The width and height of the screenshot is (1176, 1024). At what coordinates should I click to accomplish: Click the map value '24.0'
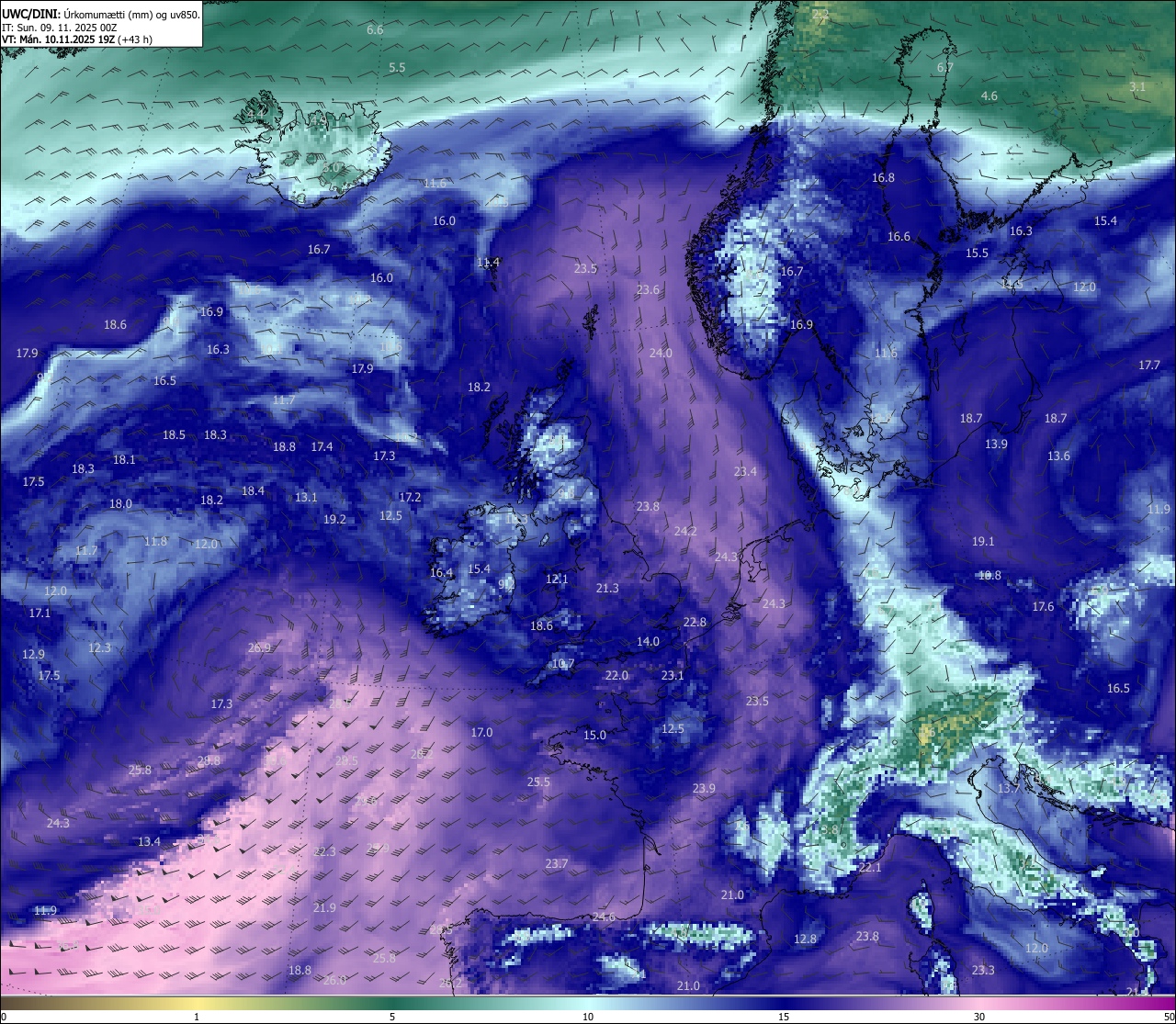click(661, 354)
